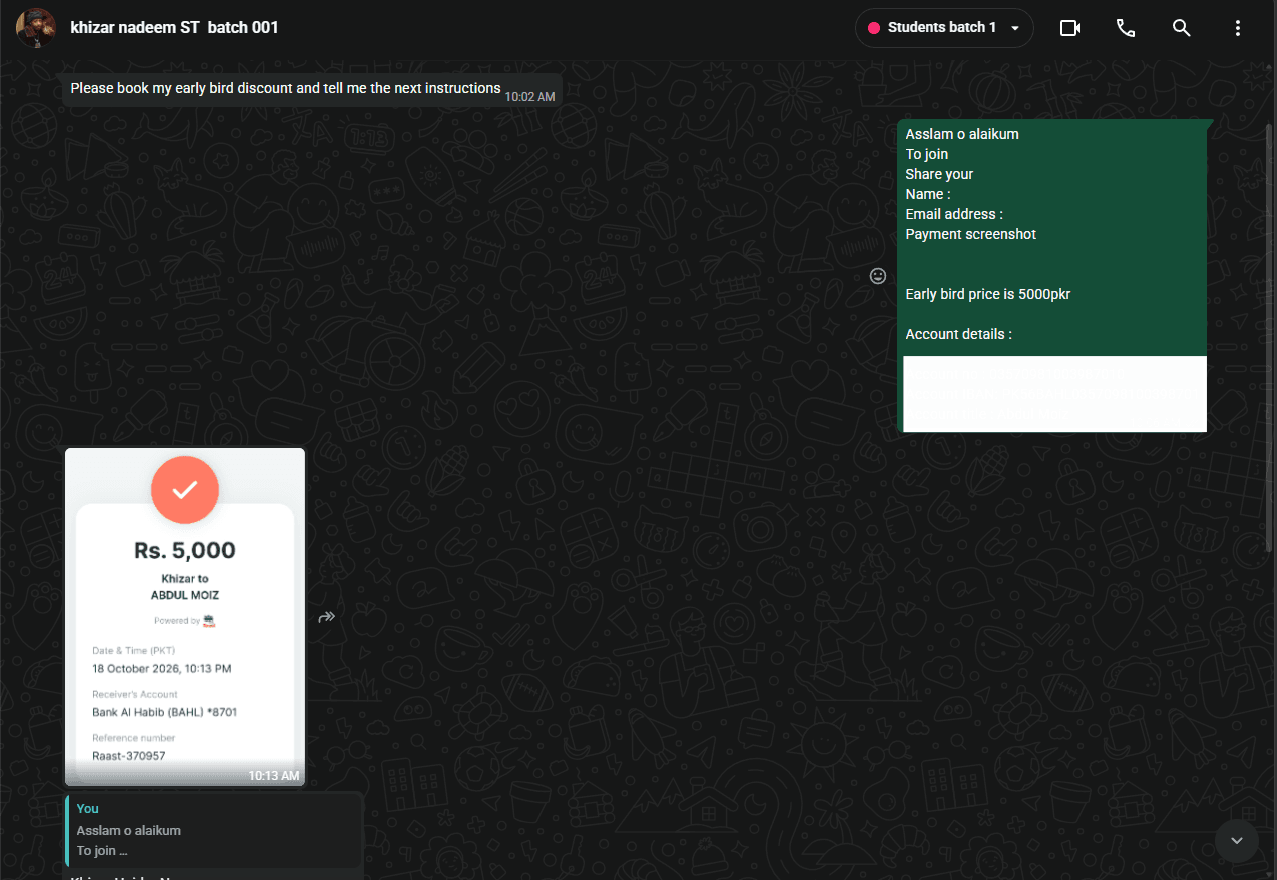
Task: Click the 'Payment screenshot' line in green message
Action: pyautogui.click(x=971, y=234)
